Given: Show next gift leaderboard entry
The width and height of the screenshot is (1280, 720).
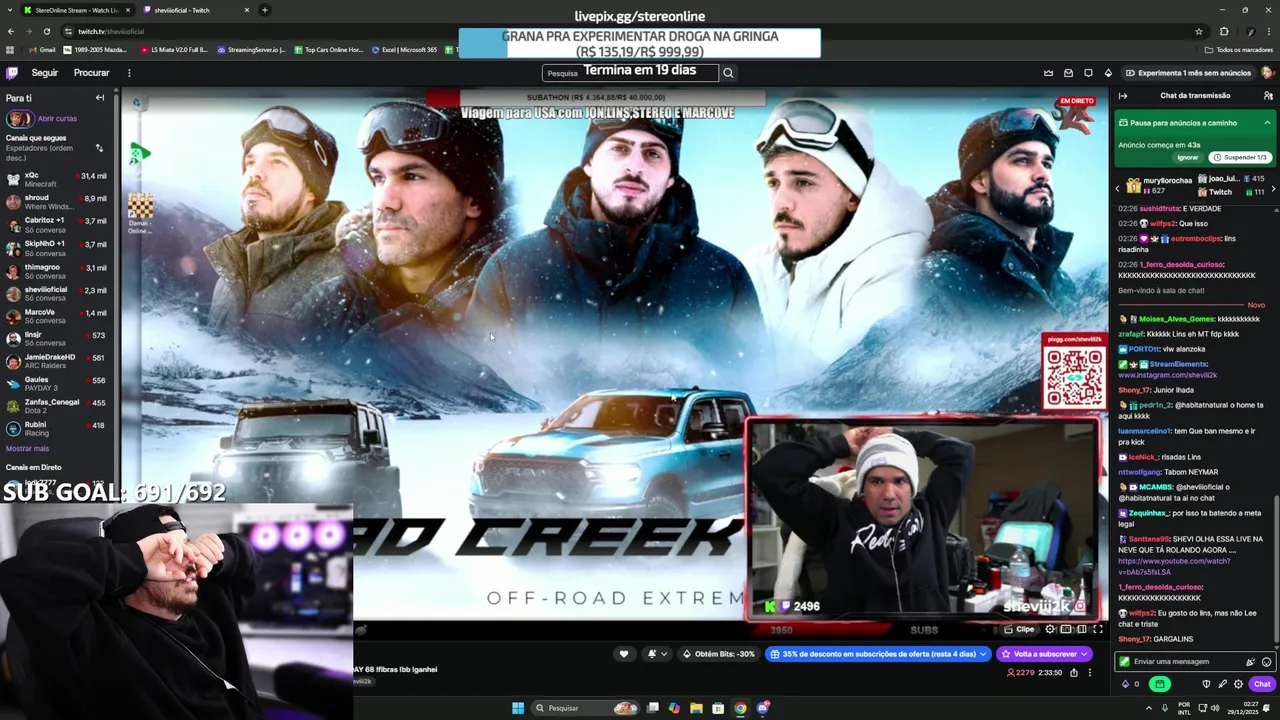Looking at the screenshot, I should 1273,187.
